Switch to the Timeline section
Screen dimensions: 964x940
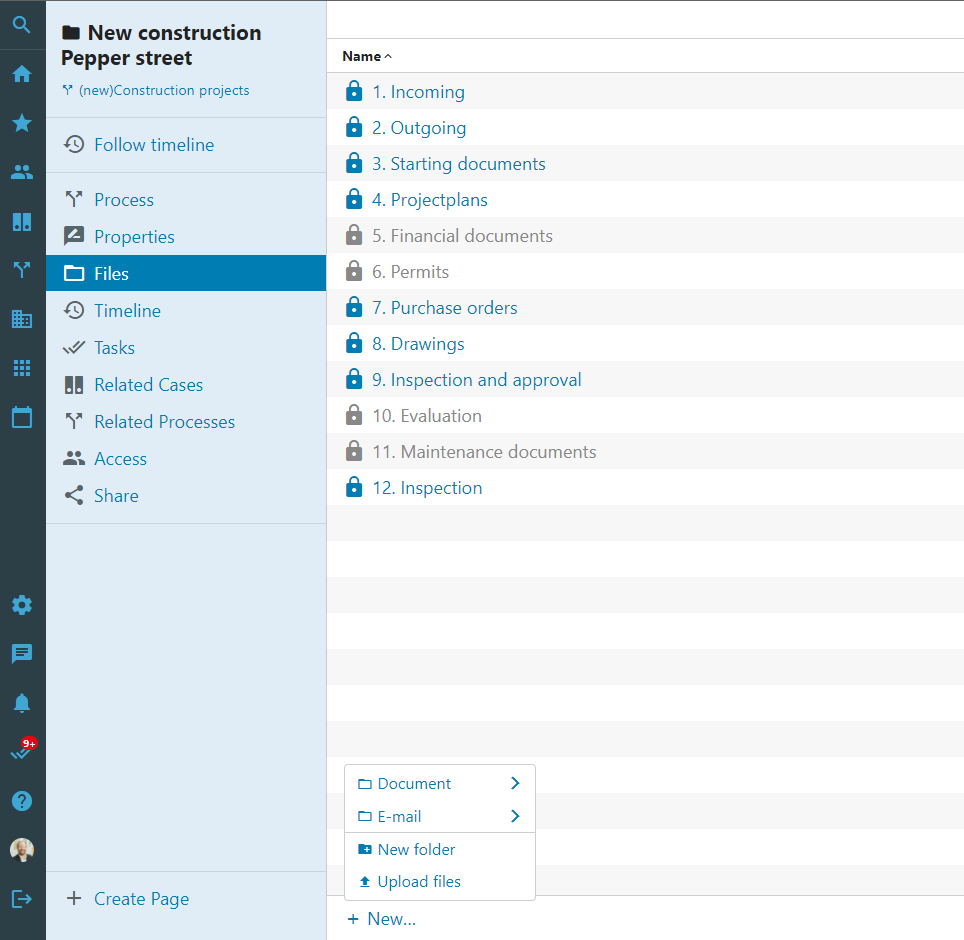tap(127, 311)
